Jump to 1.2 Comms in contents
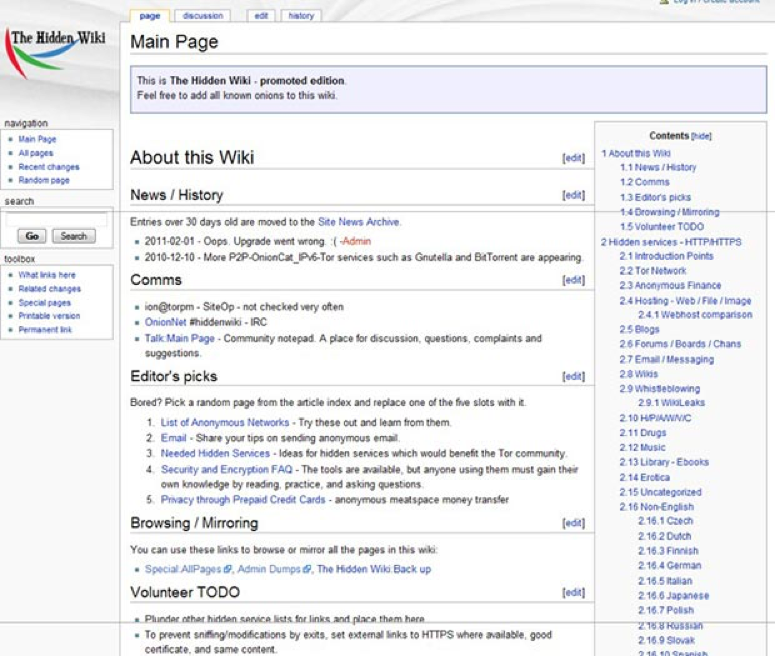Screen dimensions: 775x656 [645, 182]
